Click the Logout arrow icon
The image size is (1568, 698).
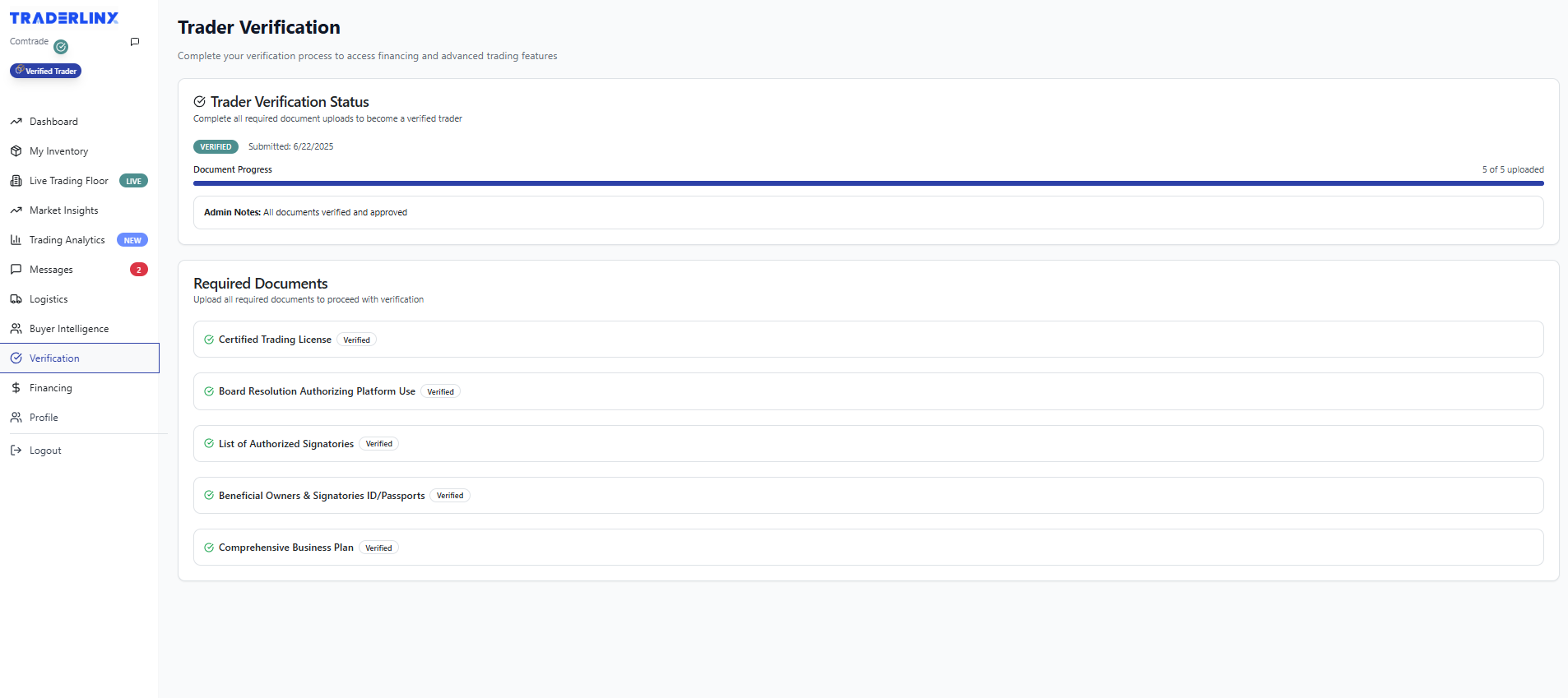[x=16, y=451]
